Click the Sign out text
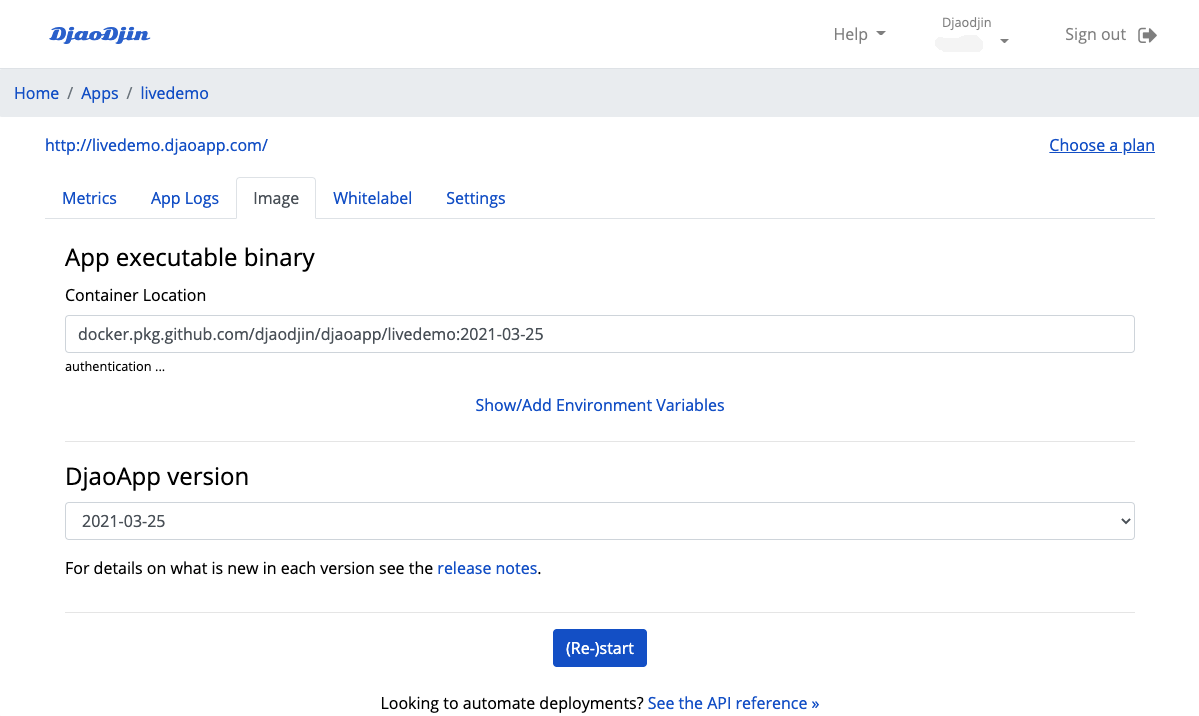 tap(1095, 34)
